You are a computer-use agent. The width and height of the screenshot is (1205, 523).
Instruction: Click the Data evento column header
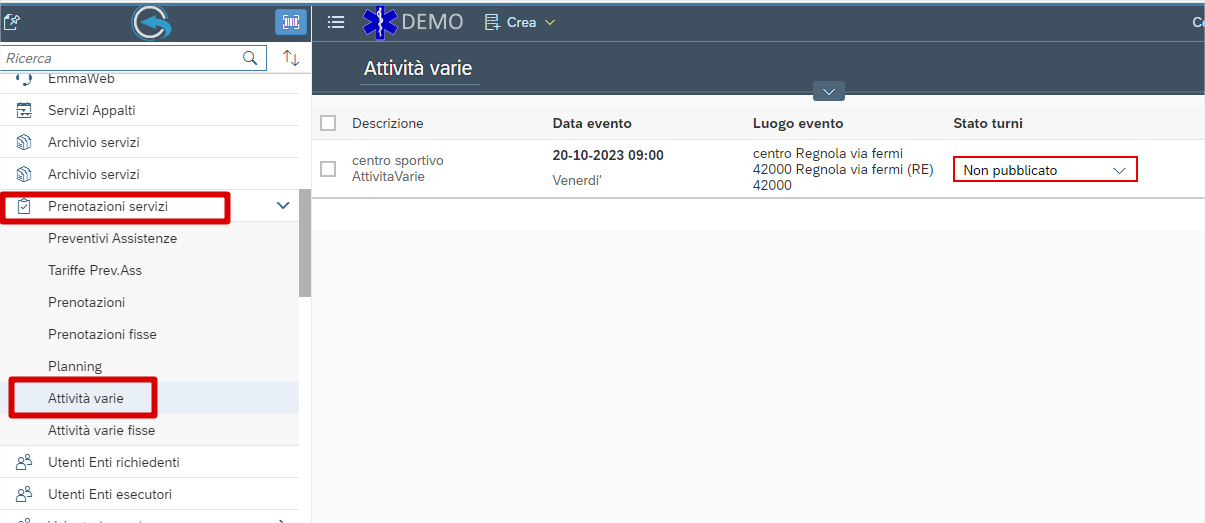pyautogui.click(x=592, y=123)
